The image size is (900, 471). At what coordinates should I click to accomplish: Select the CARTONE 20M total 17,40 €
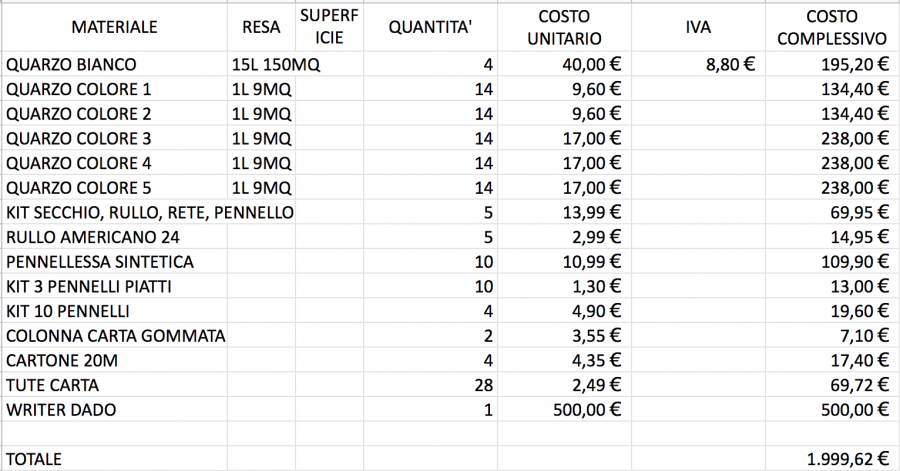click(832, 360)
